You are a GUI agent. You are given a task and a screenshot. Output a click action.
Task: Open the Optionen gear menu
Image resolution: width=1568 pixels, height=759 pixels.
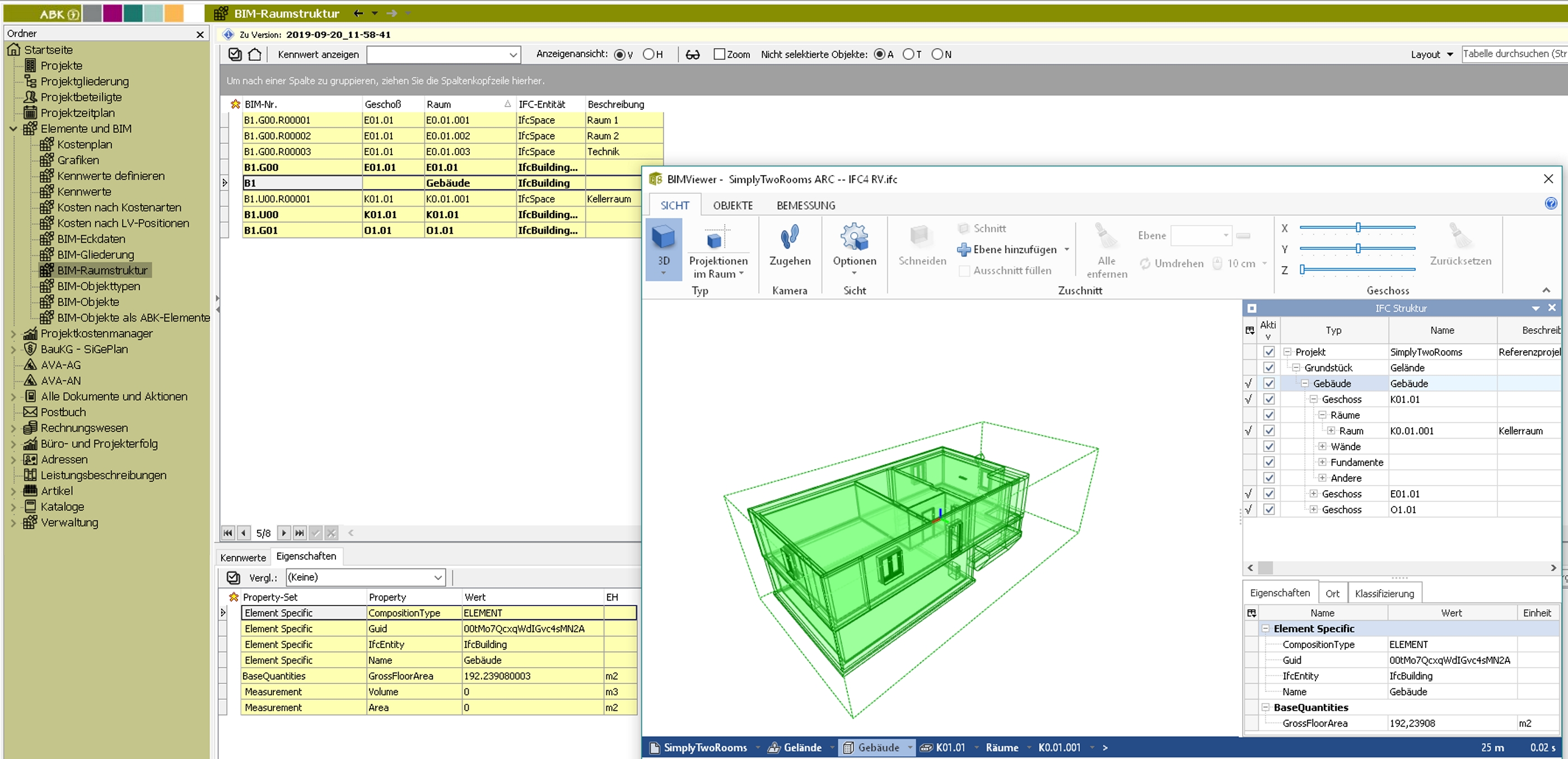coord(854,248)
